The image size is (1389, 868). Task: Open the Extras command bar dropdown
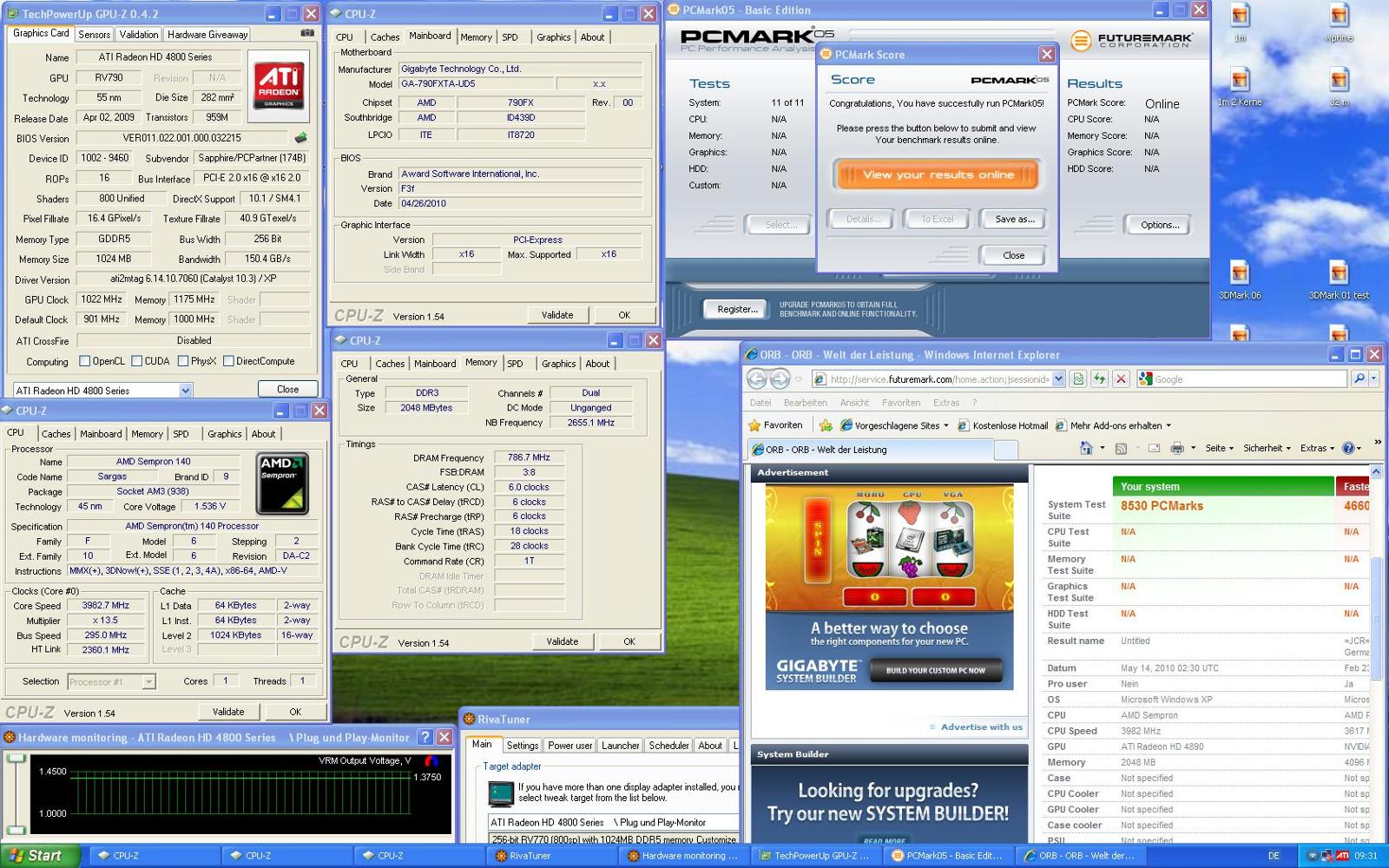[x=1317, y=448]
